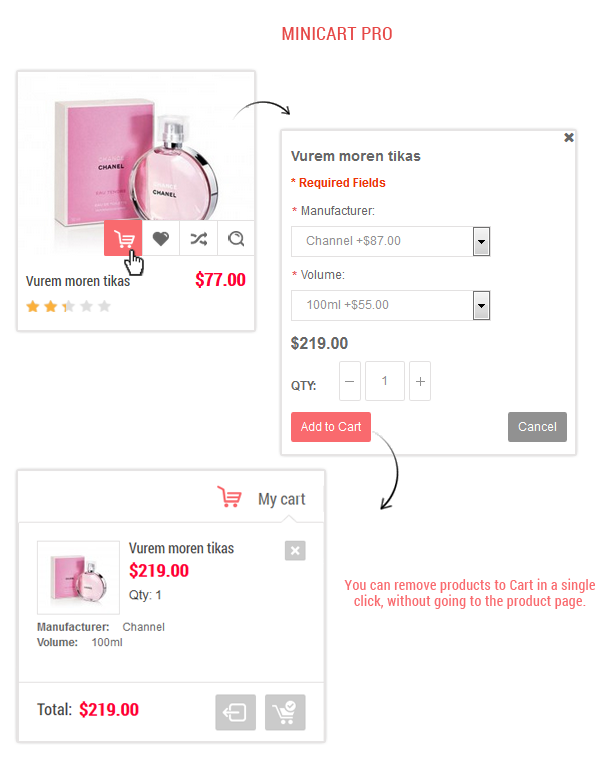Expand the Manufacturer dropdown arrow
The width and height of the screenshot is (616, 768).
481,241
